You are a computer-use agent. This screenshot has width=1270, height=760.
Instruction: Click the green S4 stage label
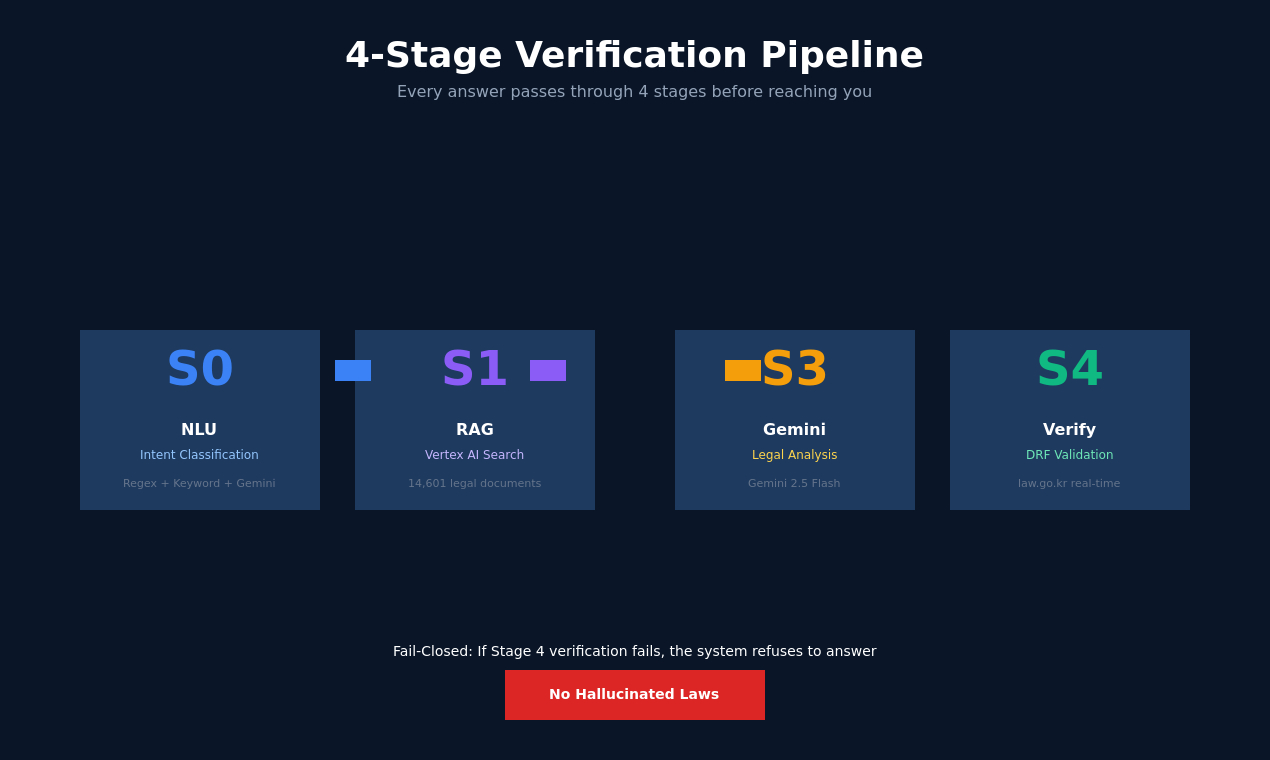(1070, 370)
